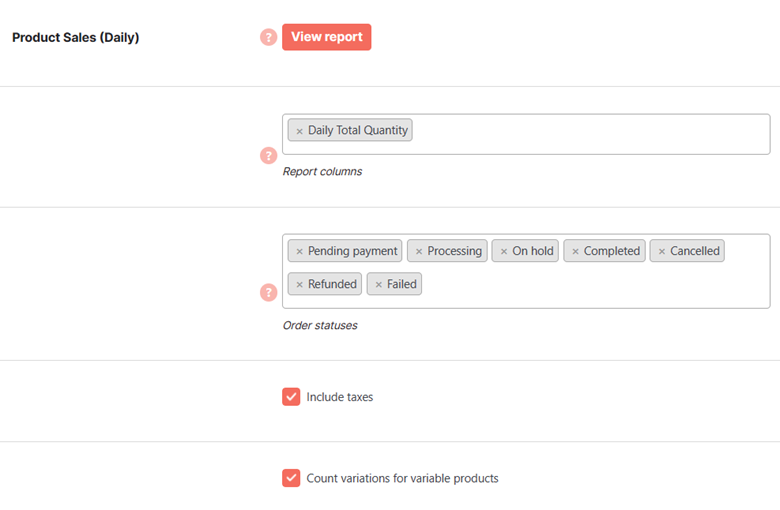Open the View report button
This screenshot has width=780, height=510.
click(x=326, y=37)
